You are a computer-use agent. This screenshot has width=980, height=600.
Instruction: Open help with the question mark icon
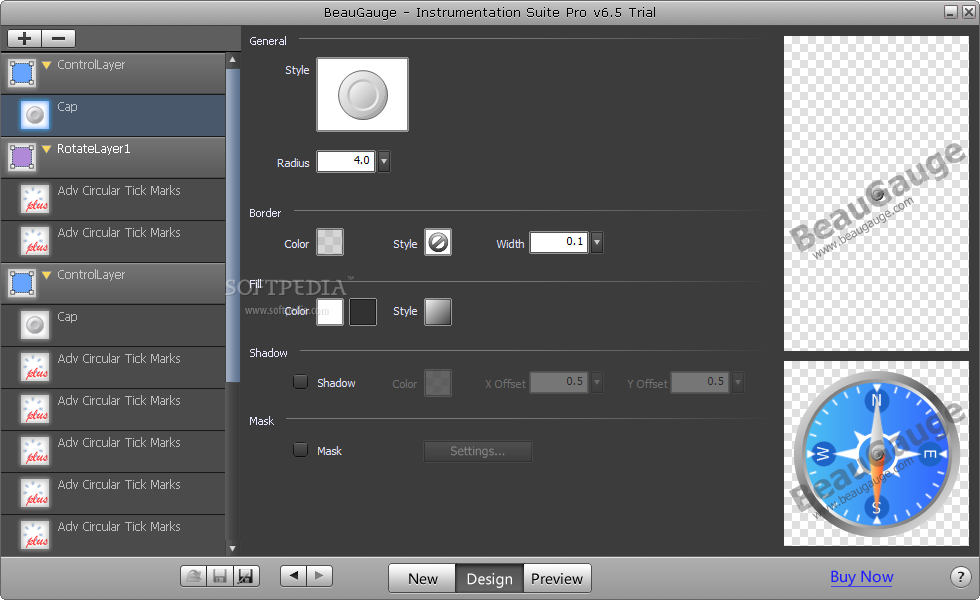(x=961, y=577)
